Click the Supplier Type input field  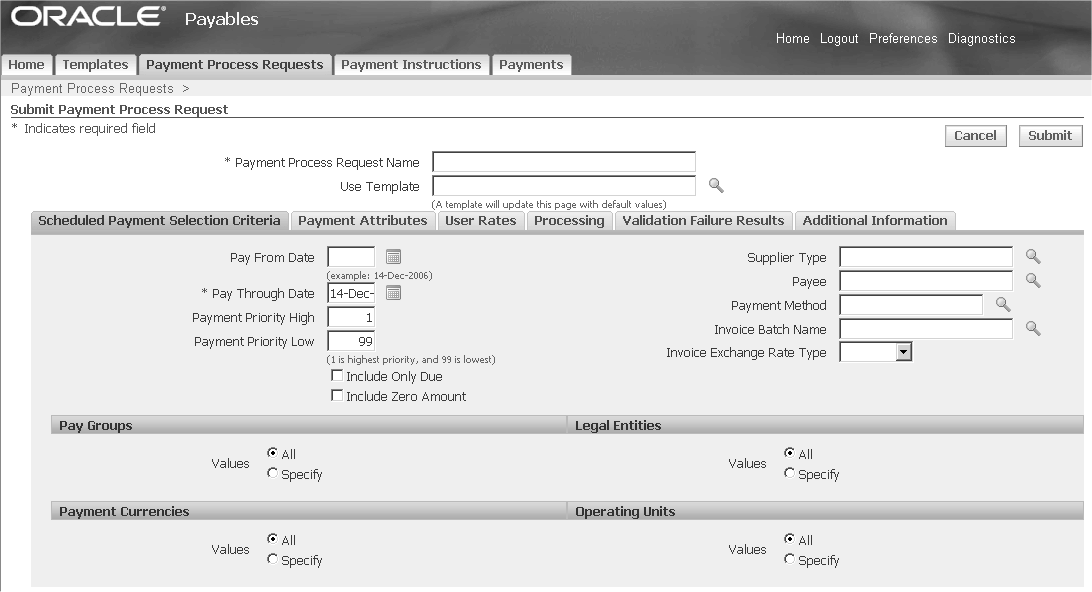926,257
